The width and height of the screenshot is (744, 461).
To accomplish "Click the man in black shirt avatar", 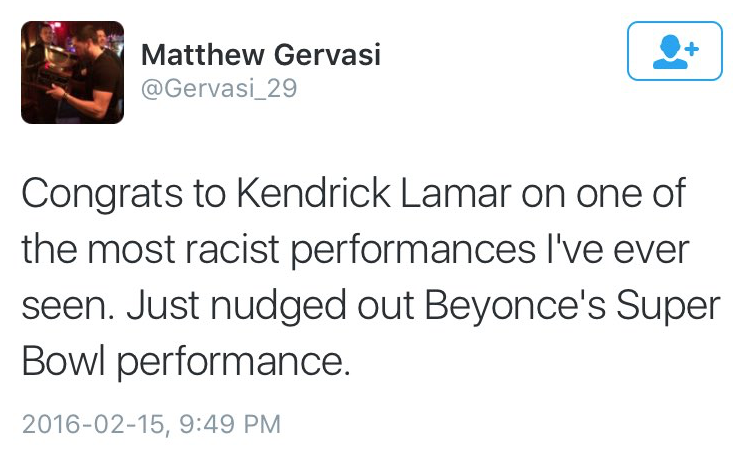I will (x=73, y=73).
